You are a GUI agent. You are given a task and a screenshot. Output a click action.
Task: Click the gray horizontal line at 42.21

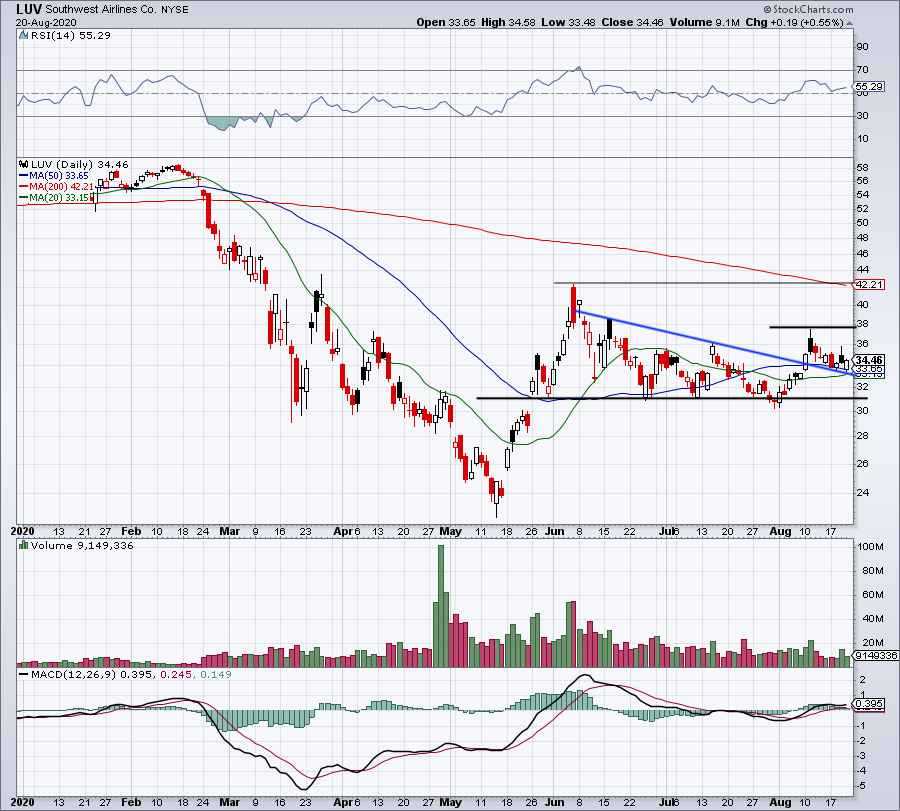coord(703,283)
